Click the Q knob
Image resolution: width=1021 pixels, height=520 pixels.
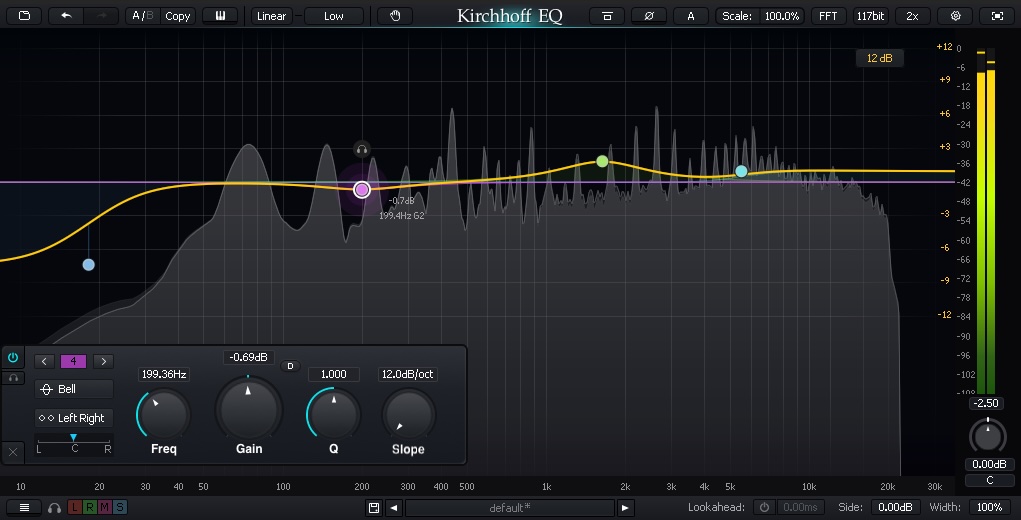click(334, 414)
